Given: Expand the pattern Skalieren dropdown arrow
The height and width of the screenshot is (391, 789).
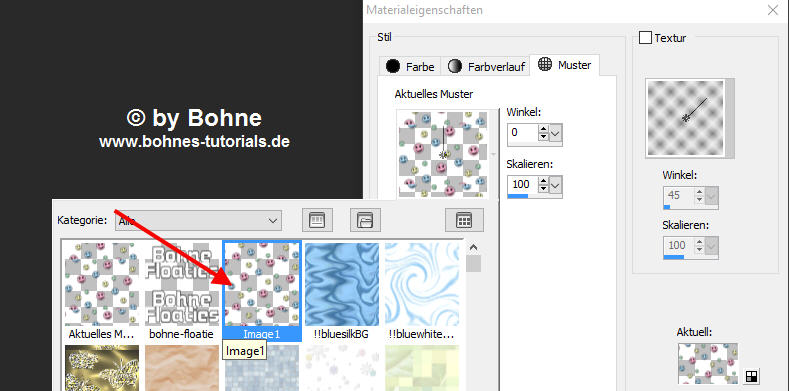Looking at the screenshot, I should (556, 186).
